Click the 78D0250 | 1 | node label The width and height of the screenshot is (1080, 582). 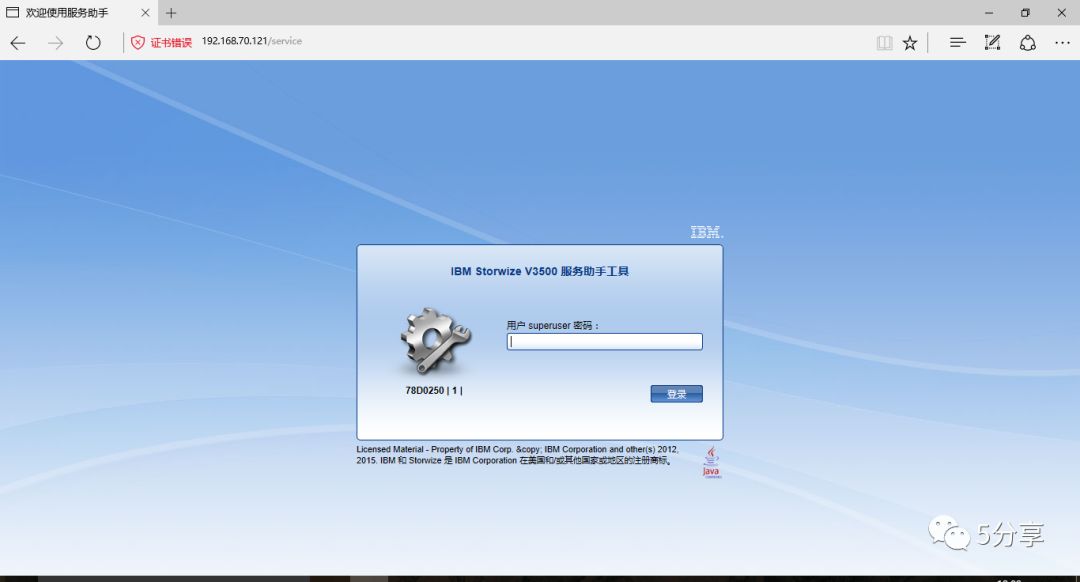tap(434, 391)
